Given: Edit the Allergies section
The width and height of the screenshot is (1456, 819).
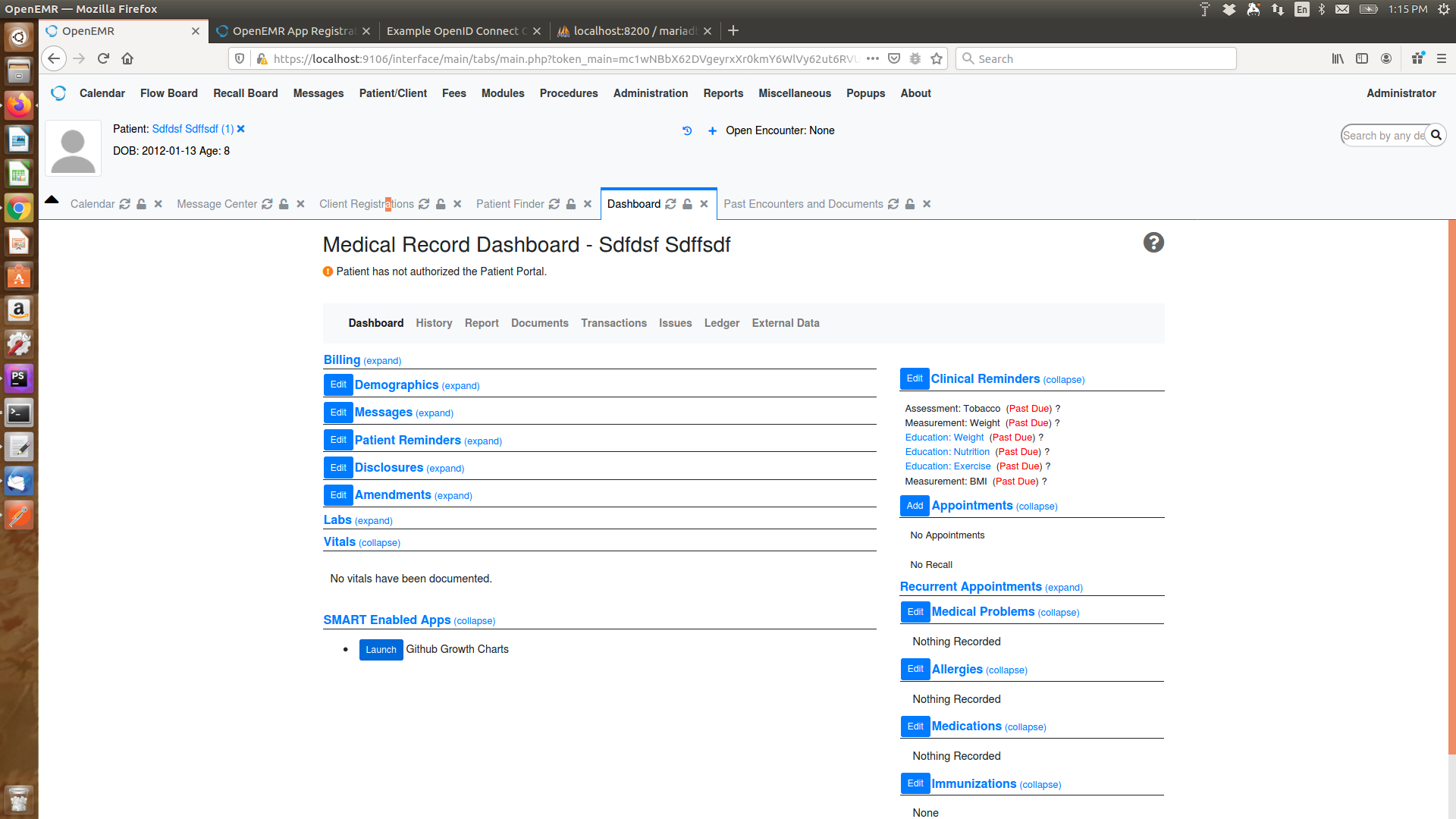Looking at the screenshot, I should (915, 669).
